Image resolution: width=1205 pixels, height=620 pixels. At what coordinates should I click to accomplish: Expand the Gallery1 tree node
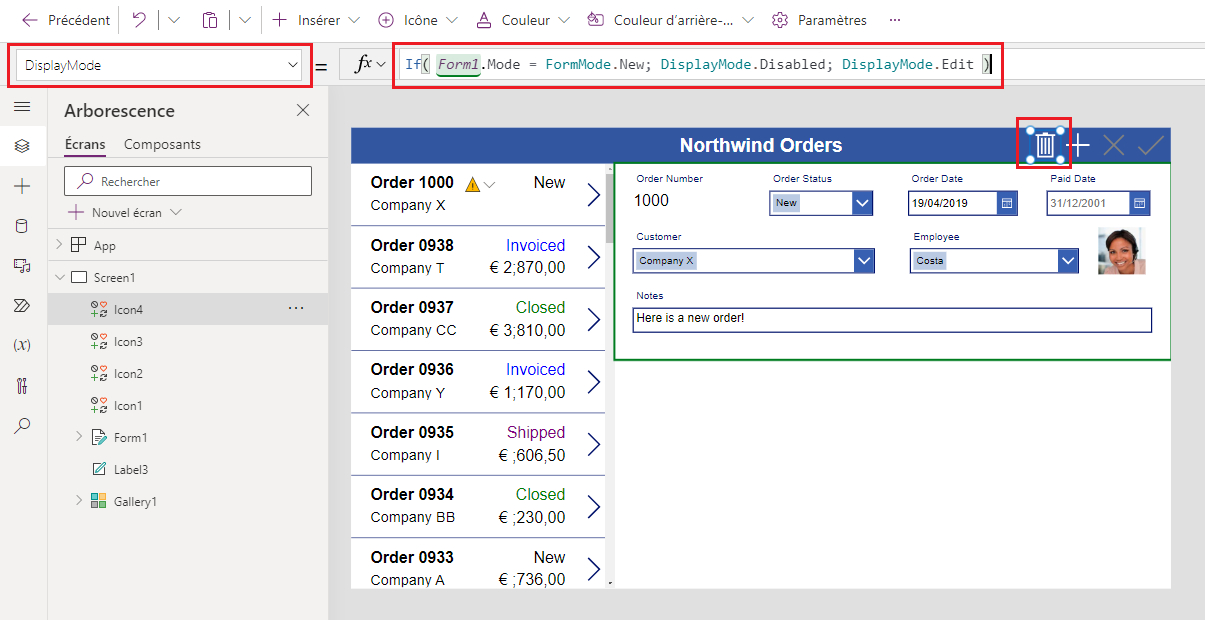[79, 501]
